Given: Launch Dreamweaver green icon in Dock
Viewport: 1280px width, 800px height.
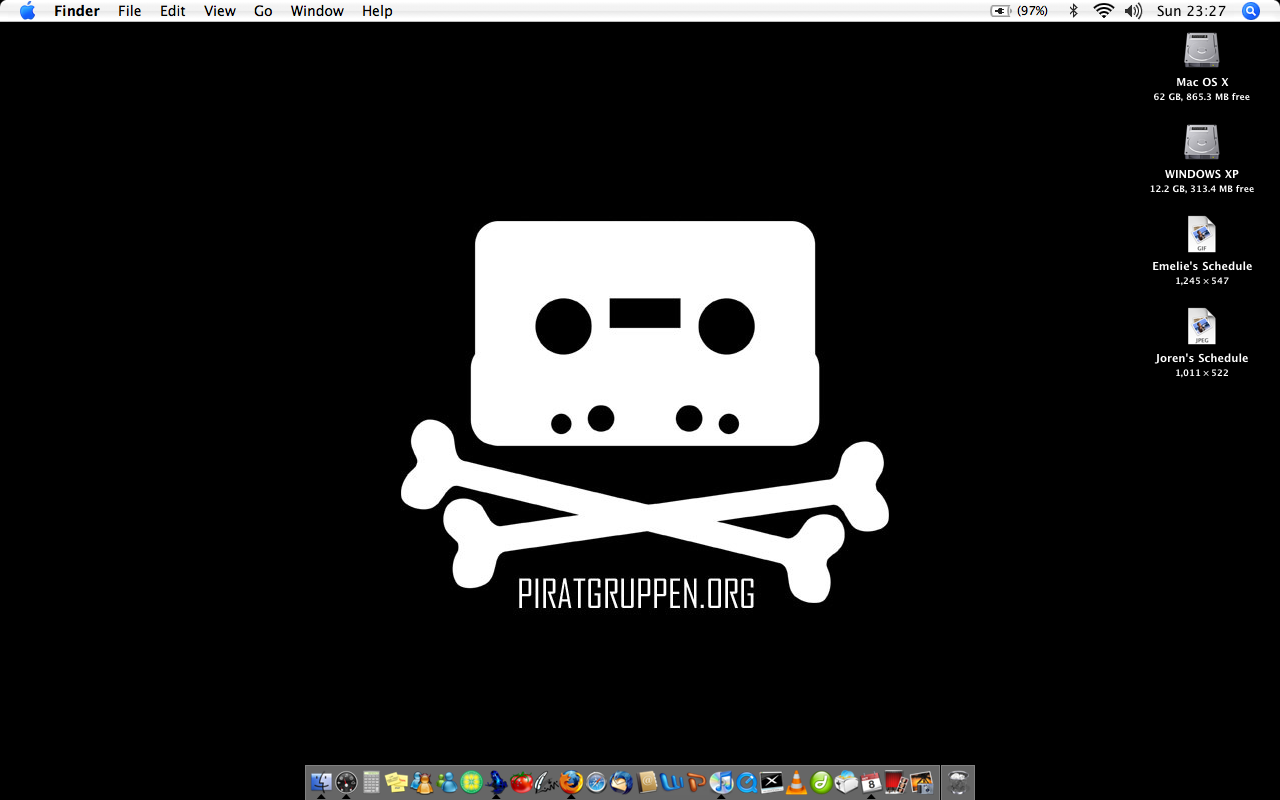Looking at the screenshot, I should (821, 782).
